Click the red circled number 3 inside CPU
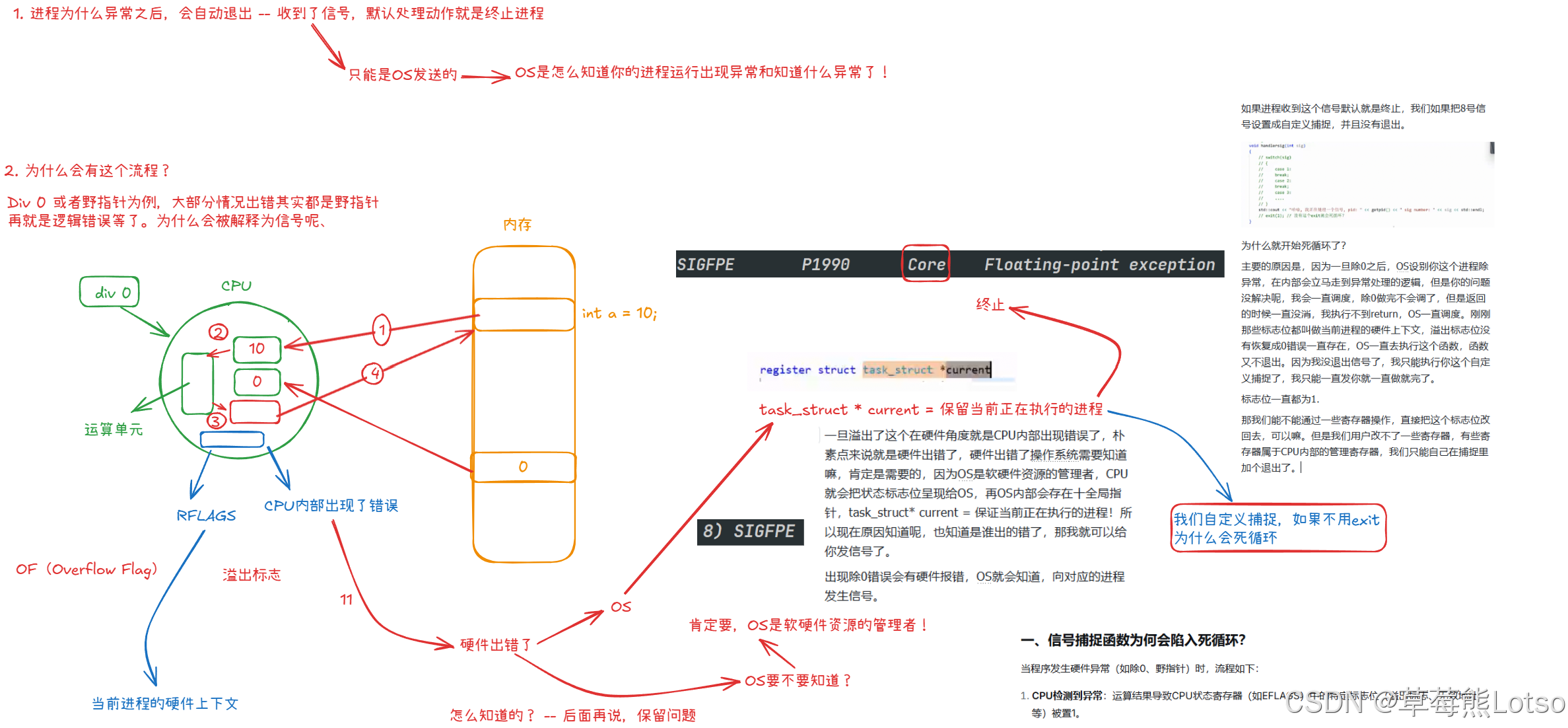Screen dimensions: 1568x728 [216, 420]
